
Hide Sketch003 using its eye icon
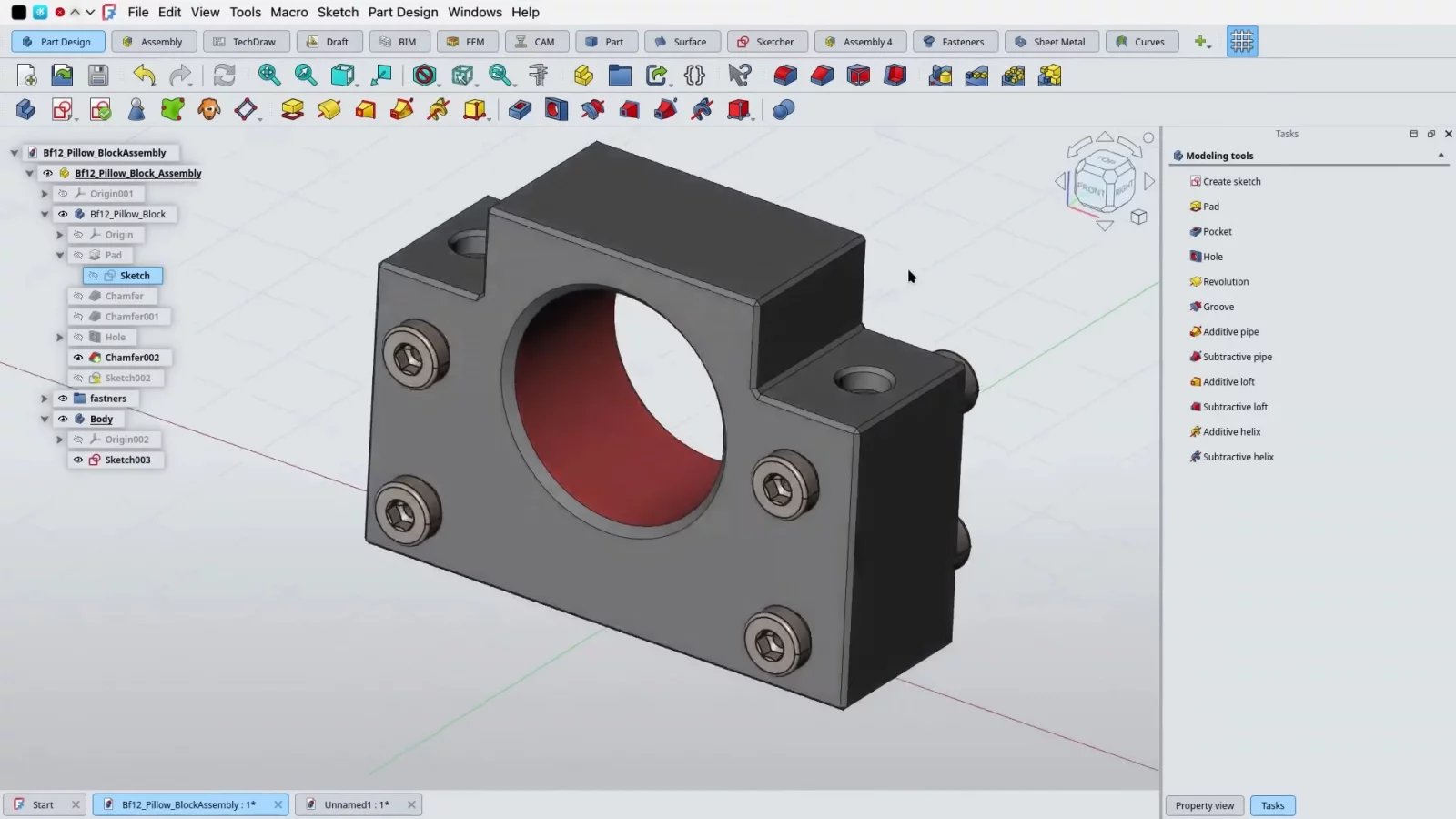pos(78,460)
